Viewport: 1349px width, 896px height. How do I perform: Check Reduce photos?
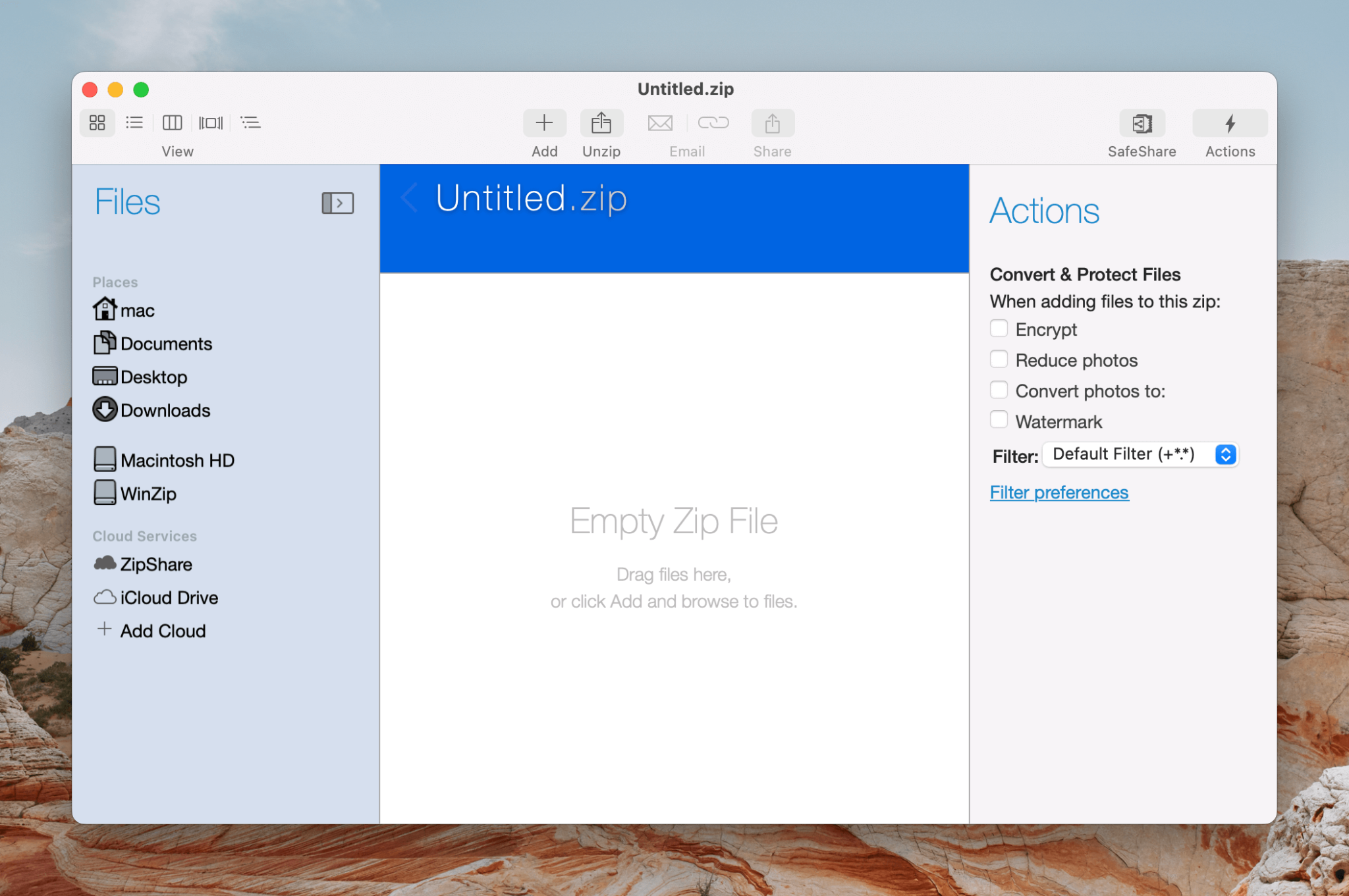coord(999,359)
